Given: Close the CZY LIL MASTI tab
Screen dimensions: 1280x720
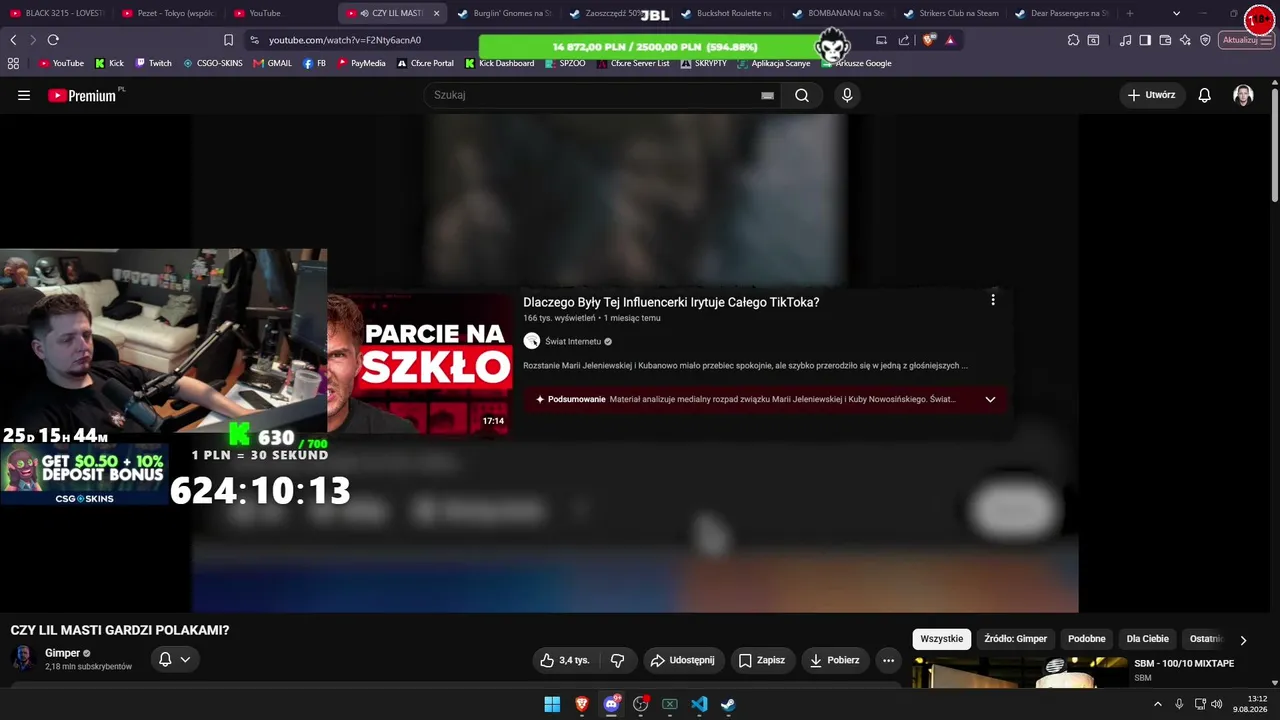Looking at the screenshot, I should 436,13.
